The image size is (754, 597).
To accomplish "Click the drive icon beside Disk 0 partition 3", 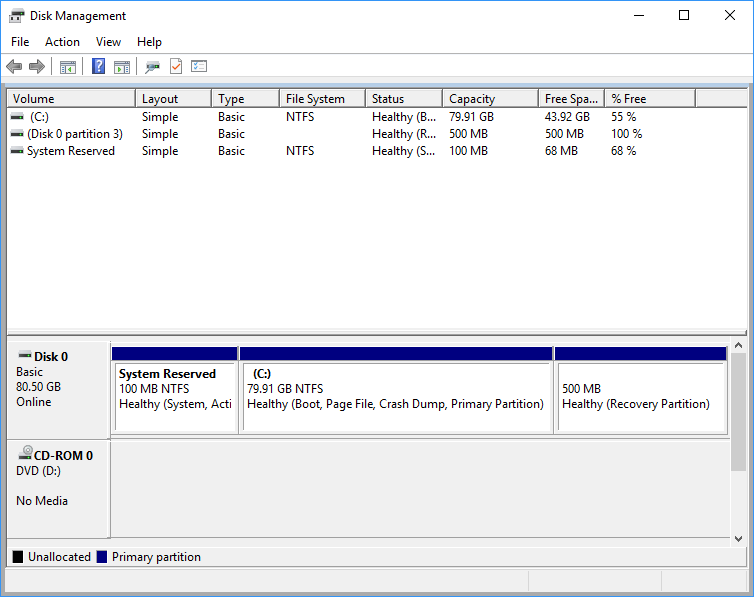I will tap(17, 134).
